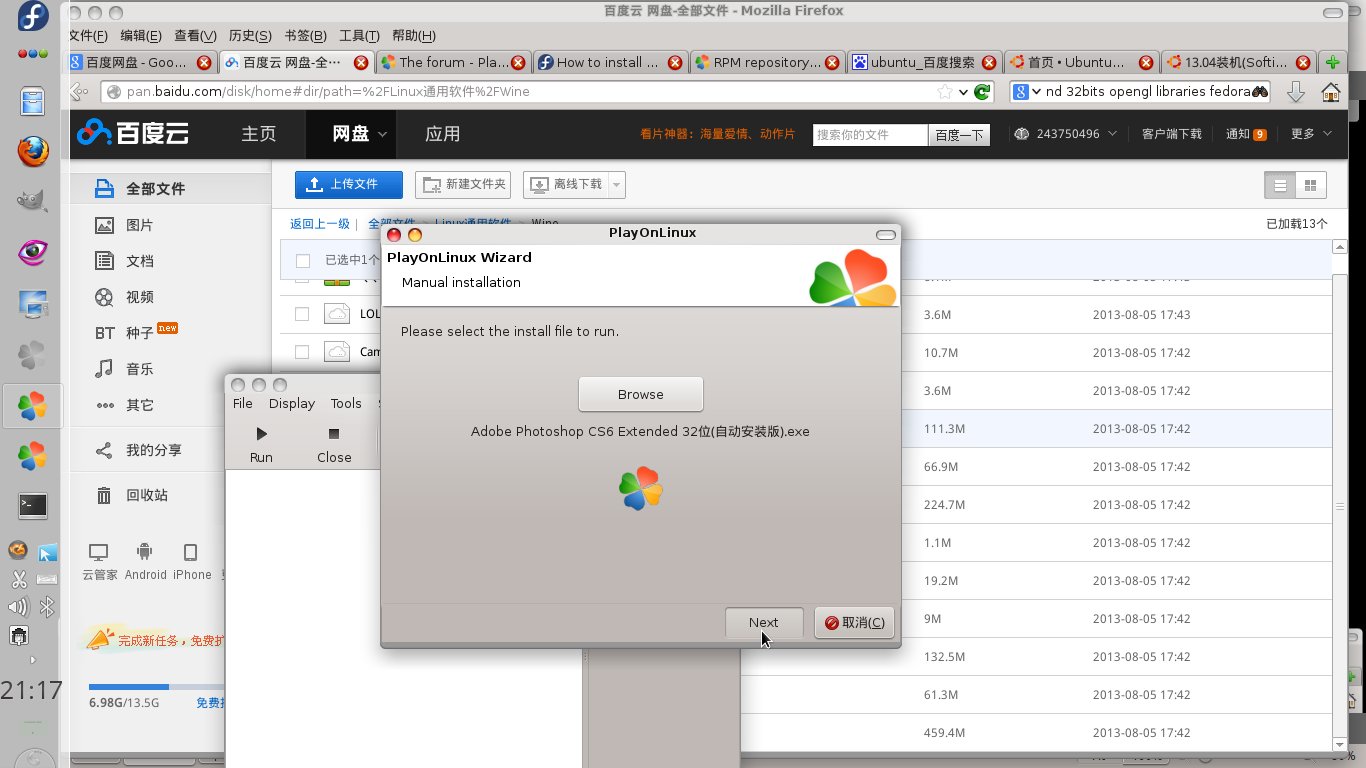Open the File menu of the PlayOnLinux window

(x=243, y=403)
